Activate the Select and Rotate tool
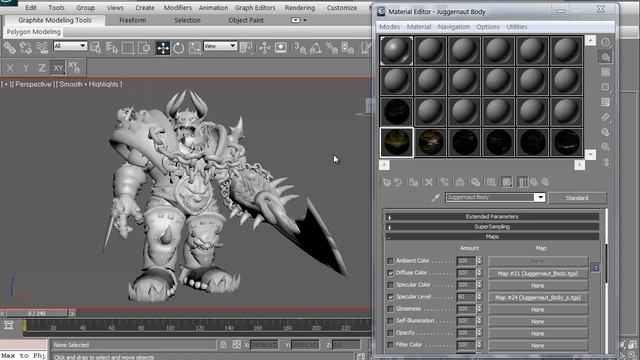The width and height of the screenshot is (640, 360). click(x=179, y=48)
